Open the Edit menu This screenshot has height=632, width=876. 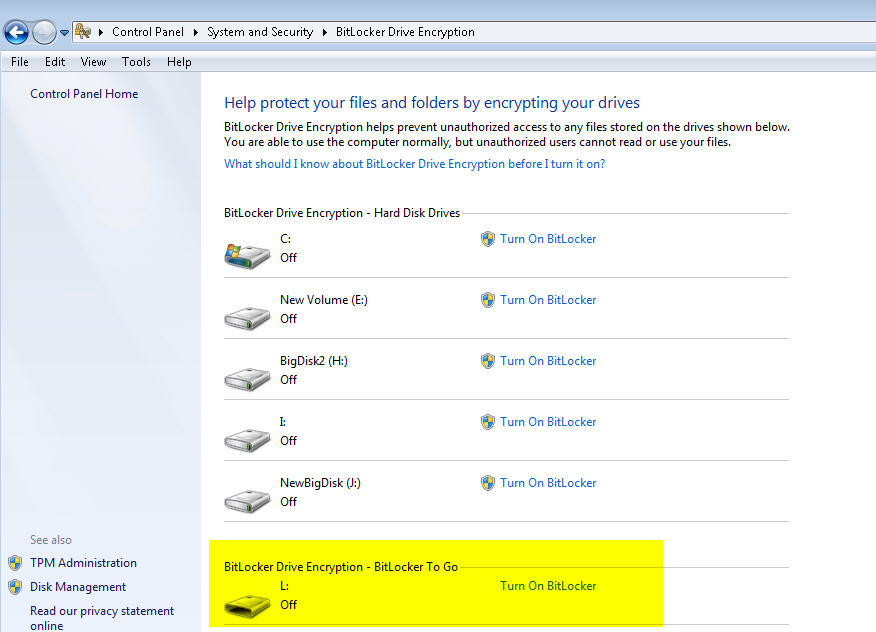tap(55, 61)
